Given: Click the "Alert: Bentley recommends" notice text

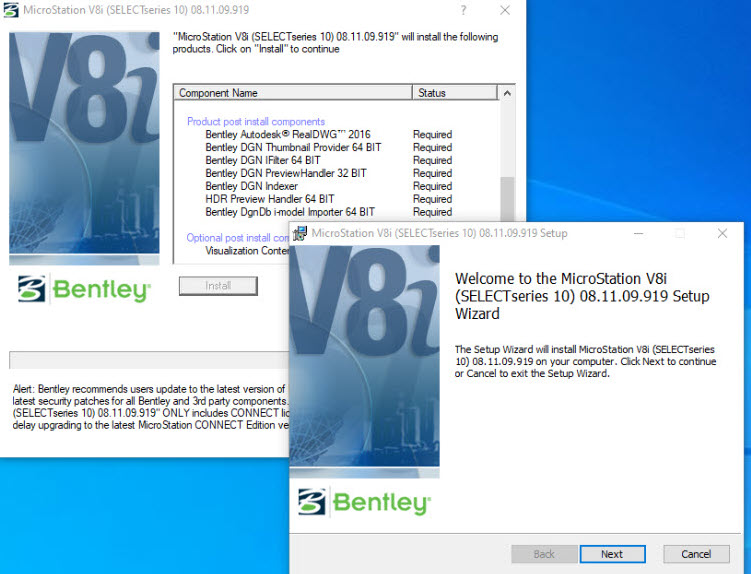Looking at the screenshot, I should click(x=151, y=407).
